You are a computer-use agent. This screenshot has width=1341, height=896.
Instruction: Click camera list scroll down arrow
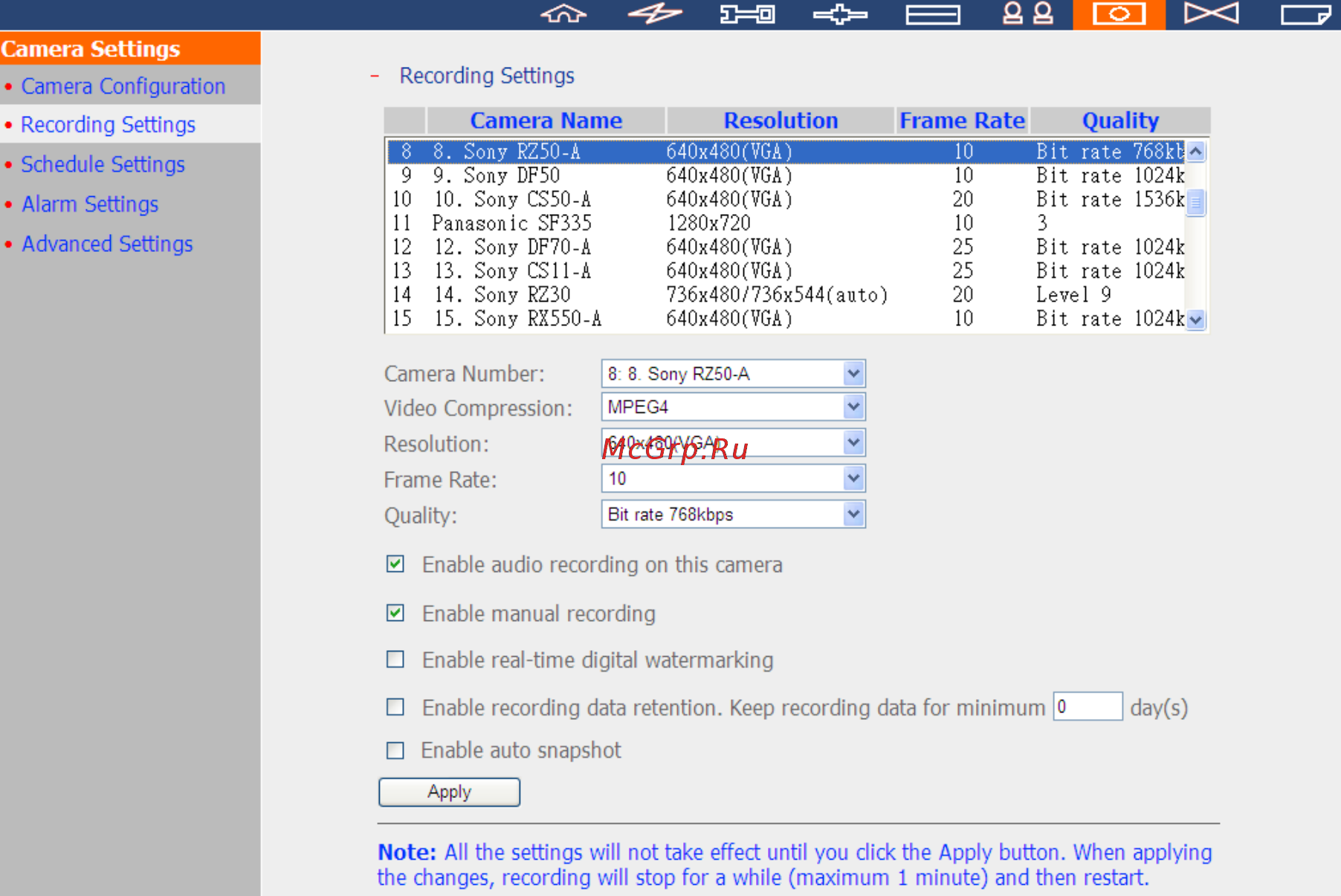tap(1195, 320)
